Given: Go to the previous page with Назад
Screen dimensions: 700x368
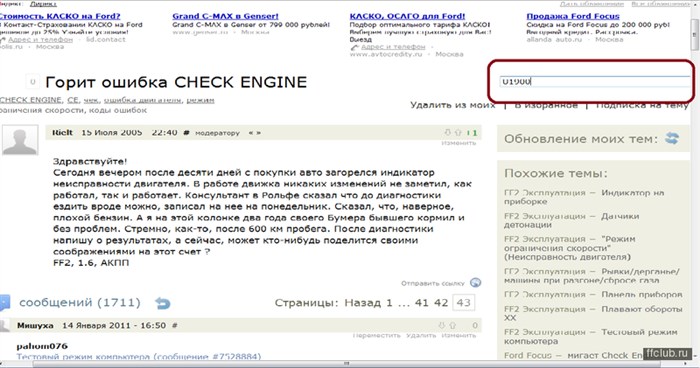Looking at the screenshot, I should pos(362,303).
